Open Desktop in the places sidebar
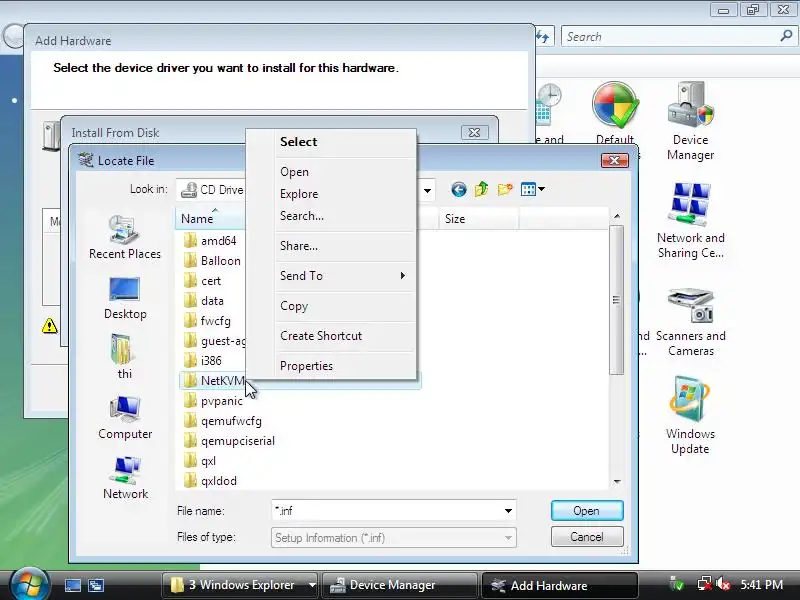The width and height of the screenshot is (800, 600). click(124, 298)
